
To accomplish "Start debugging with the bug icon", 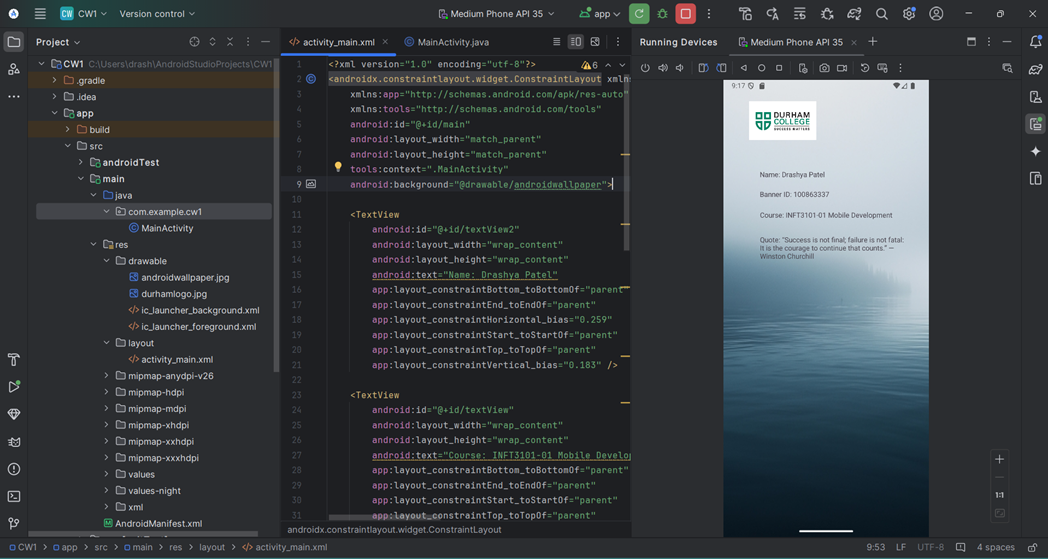I will [x=662, y=13].
